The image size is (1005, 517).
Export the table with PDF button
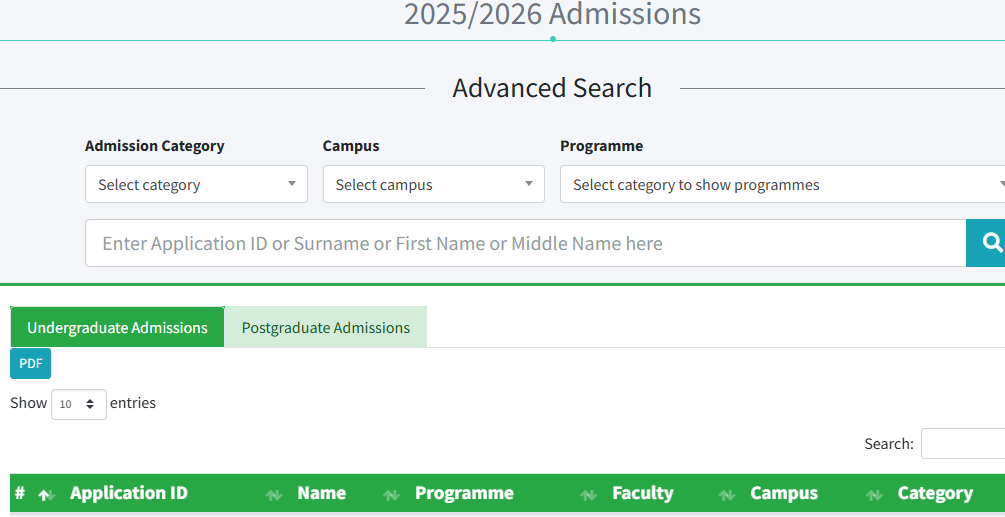point(30,364)
